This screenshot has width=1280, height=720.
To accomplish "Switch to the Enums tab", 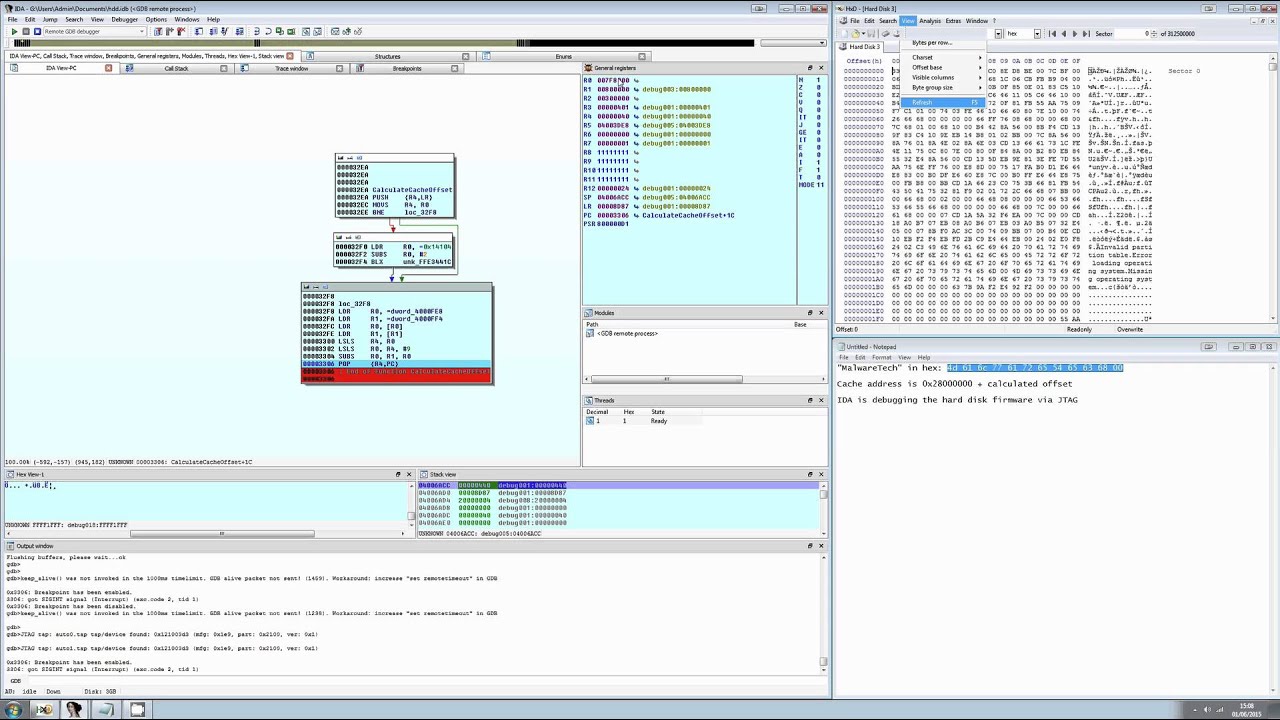I will [x=563, y=56].
